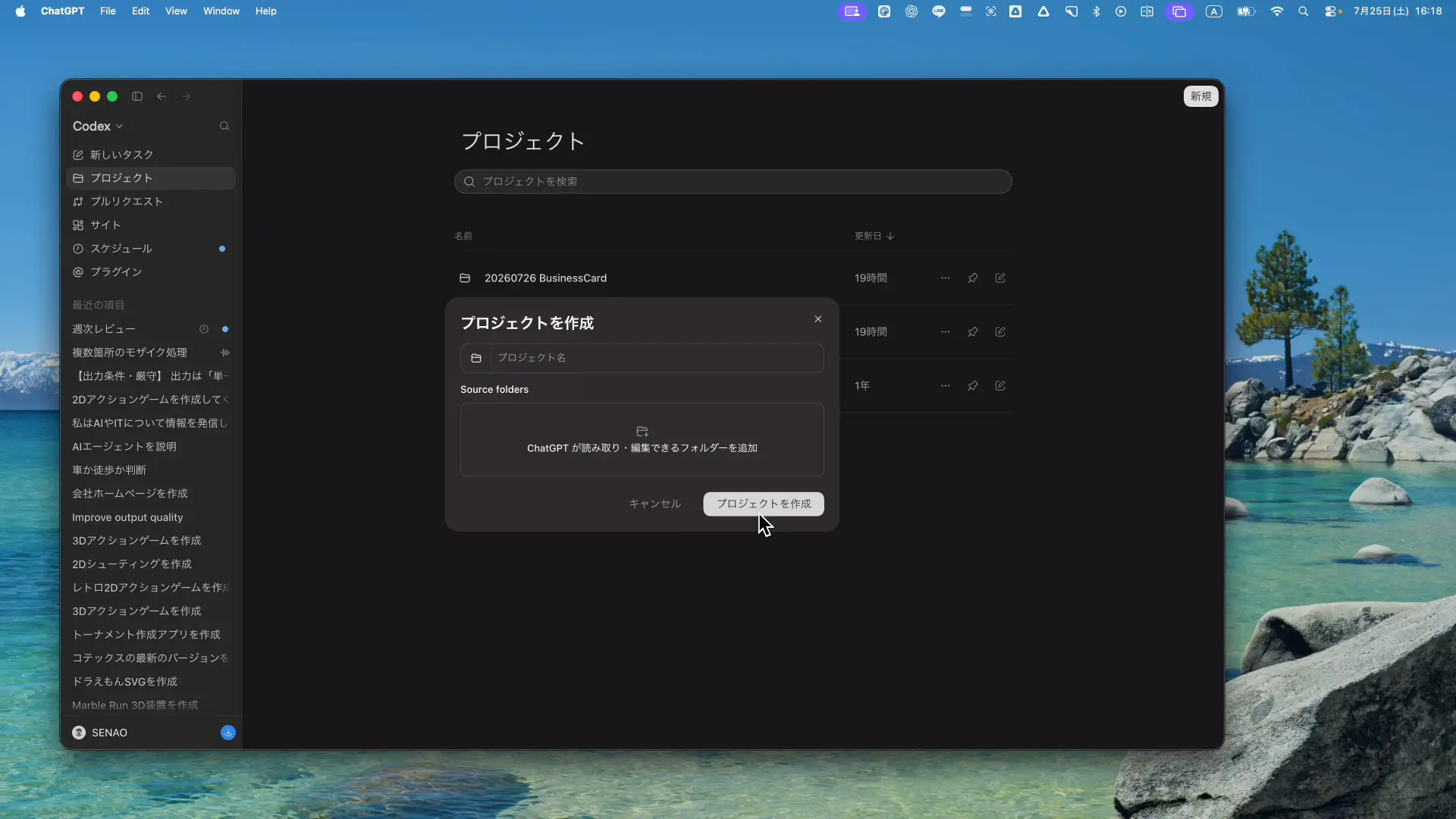Click キャンセル in the dialog
Image resolution: width=1456 pixels, height=819 pixels.
click(654, 504)
